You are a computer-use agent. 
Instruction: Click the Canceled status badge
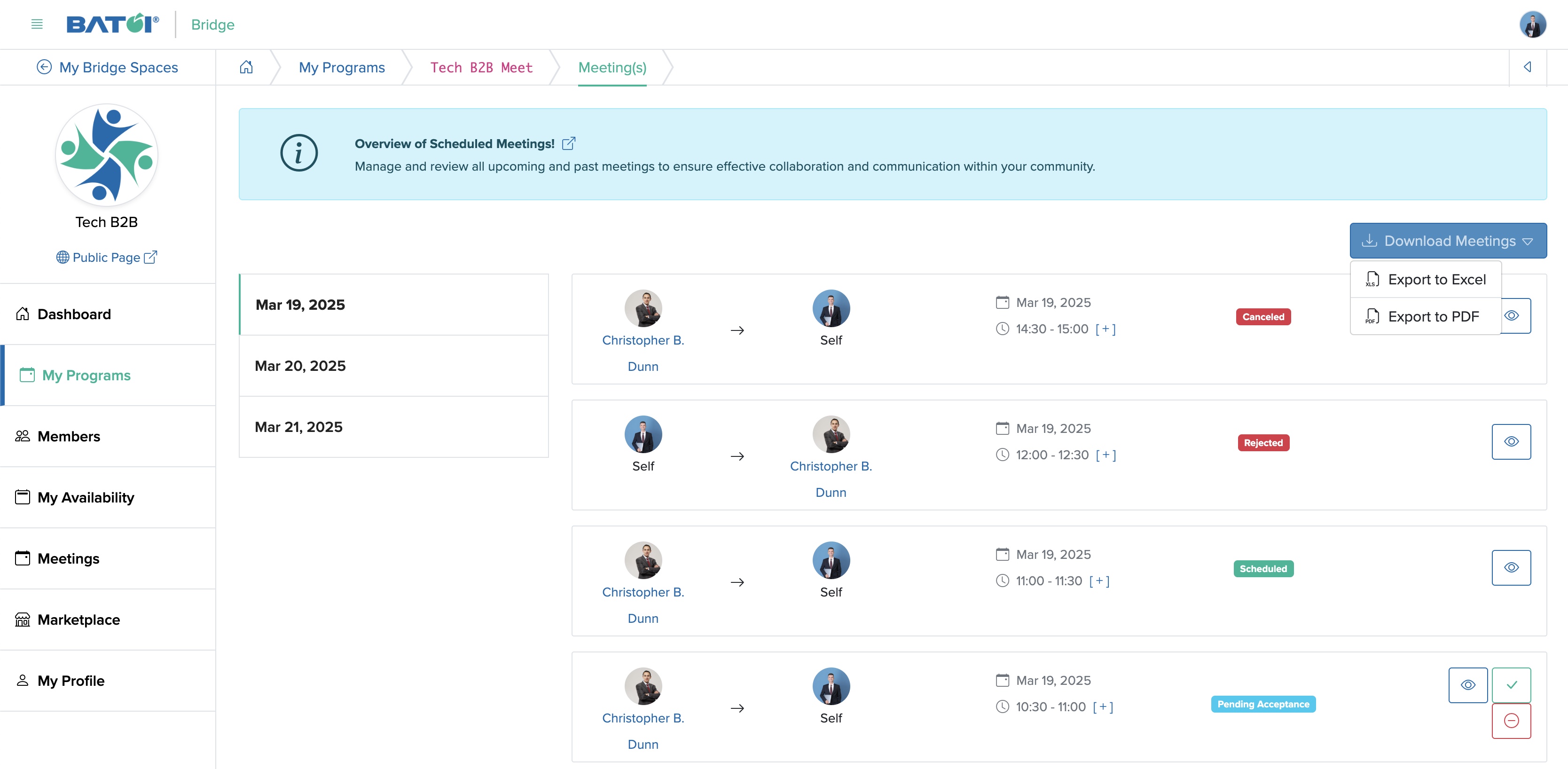tap(1263, 317)
